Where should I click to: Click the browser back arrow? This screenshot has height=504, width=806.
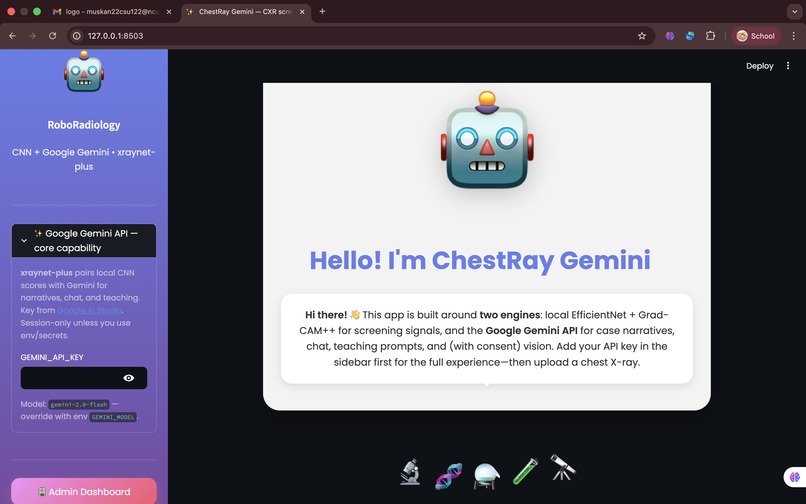[12, 36]
